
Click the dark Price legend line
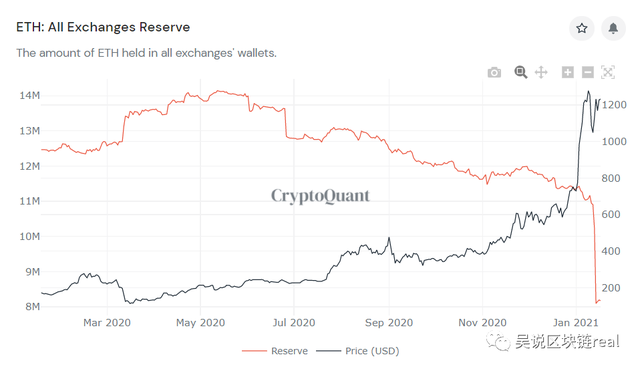click(329, 351)
